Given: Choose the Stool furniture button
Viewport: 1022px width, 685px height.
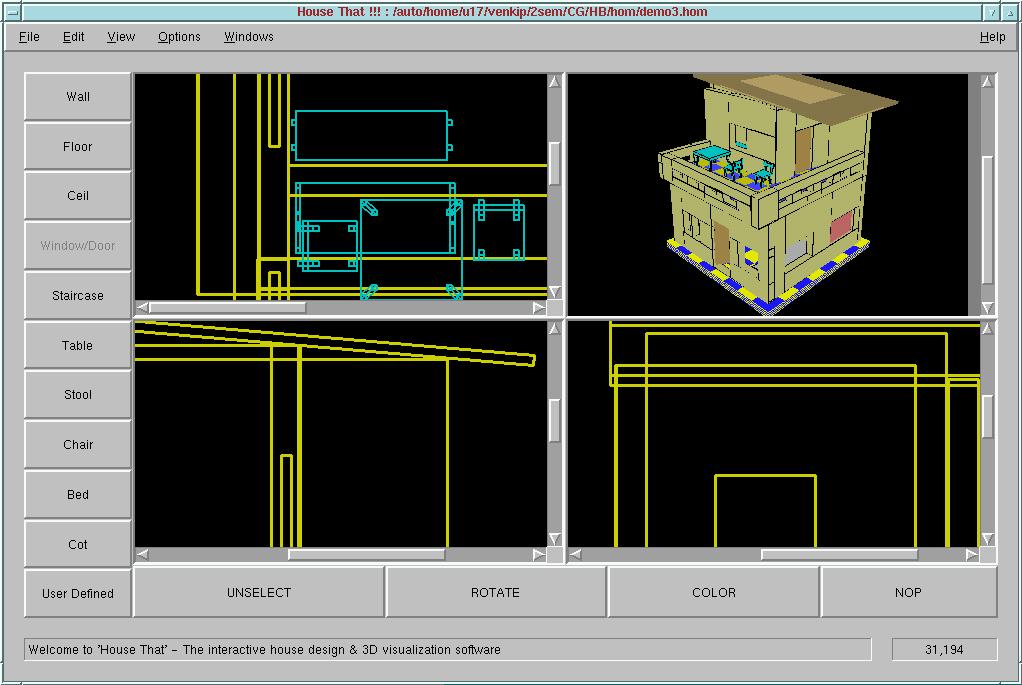Looking at the screenshot, I should pos(78,394).
